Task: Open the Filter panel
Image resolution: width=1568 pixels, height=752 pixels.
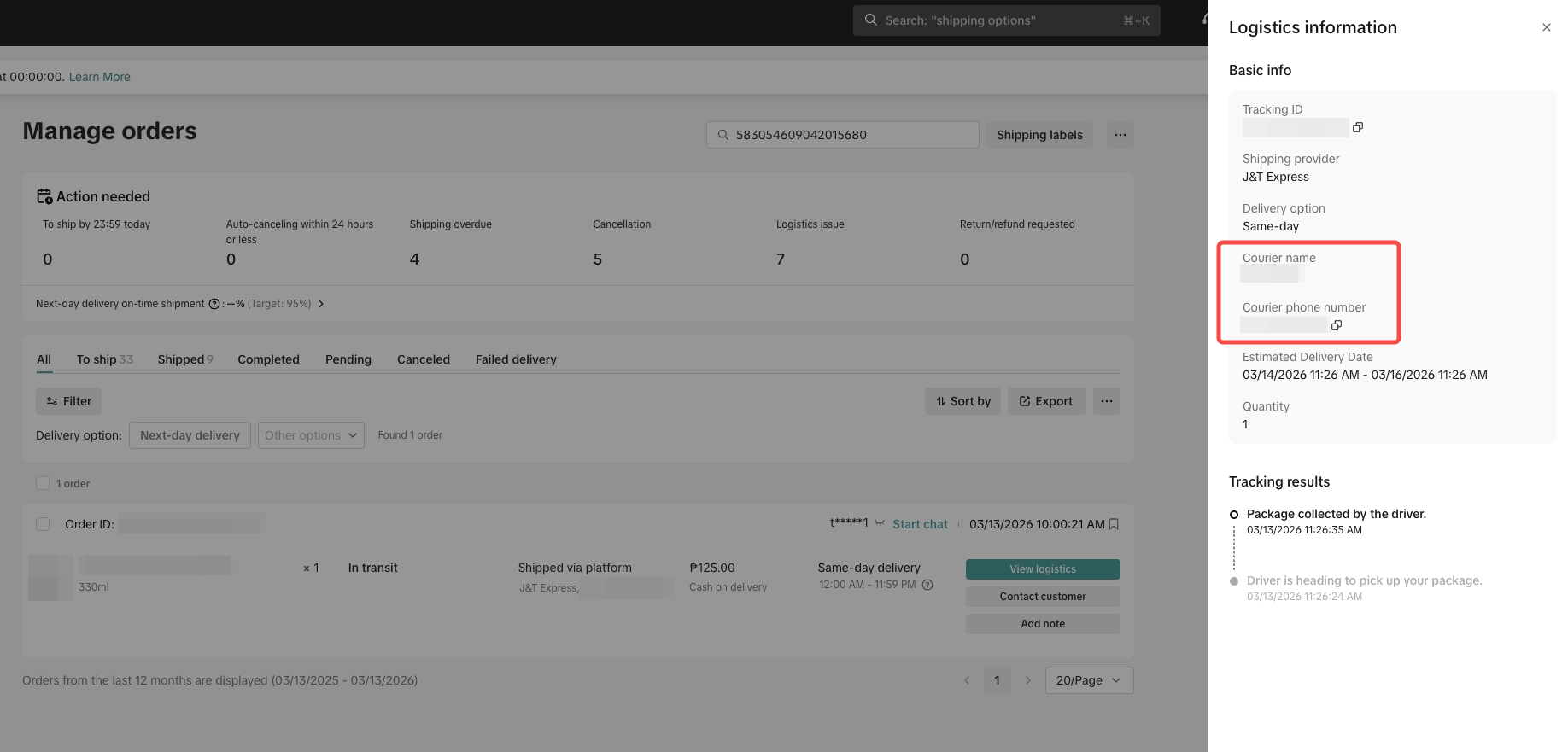Action: click(68, 401)
